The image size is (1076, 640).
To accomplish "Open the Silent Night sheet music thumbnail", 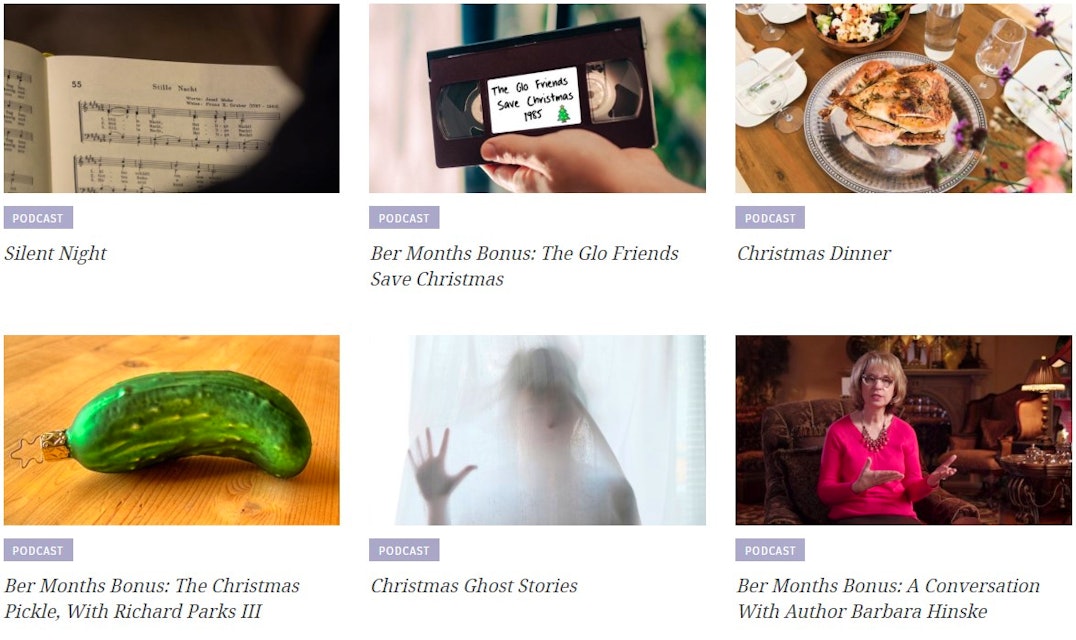I will (172, 98).
